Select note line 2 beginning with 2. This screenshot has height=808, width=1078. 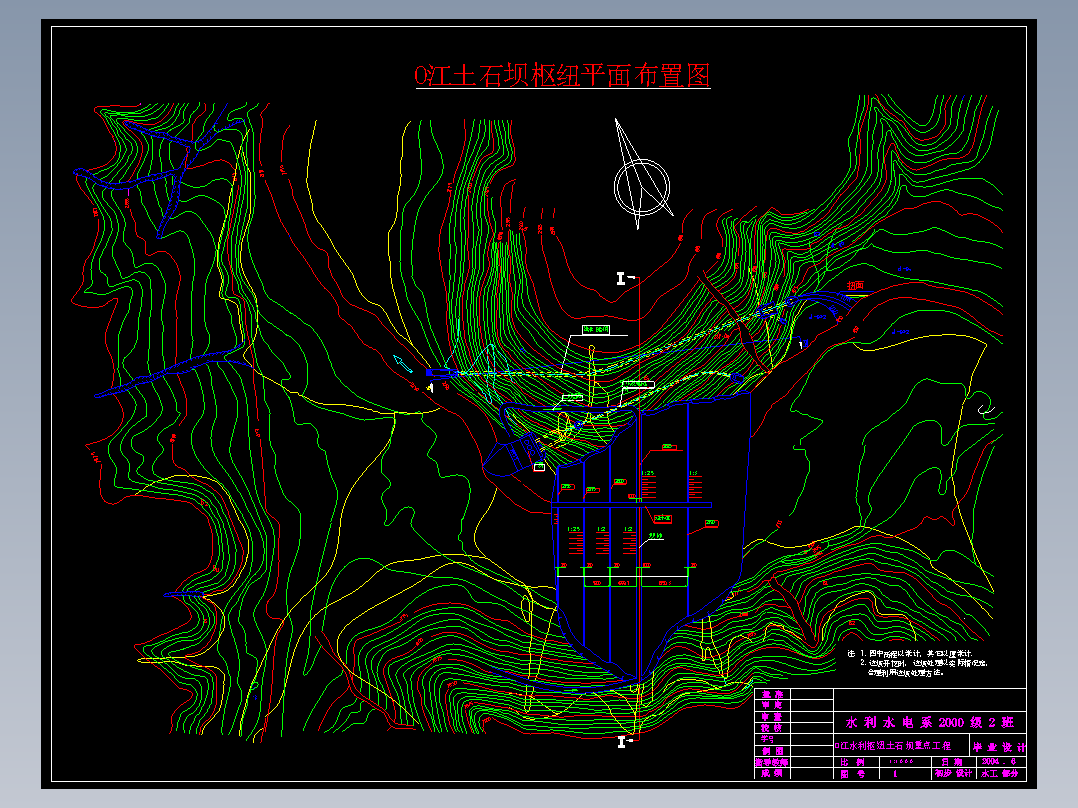pos(923,663)
